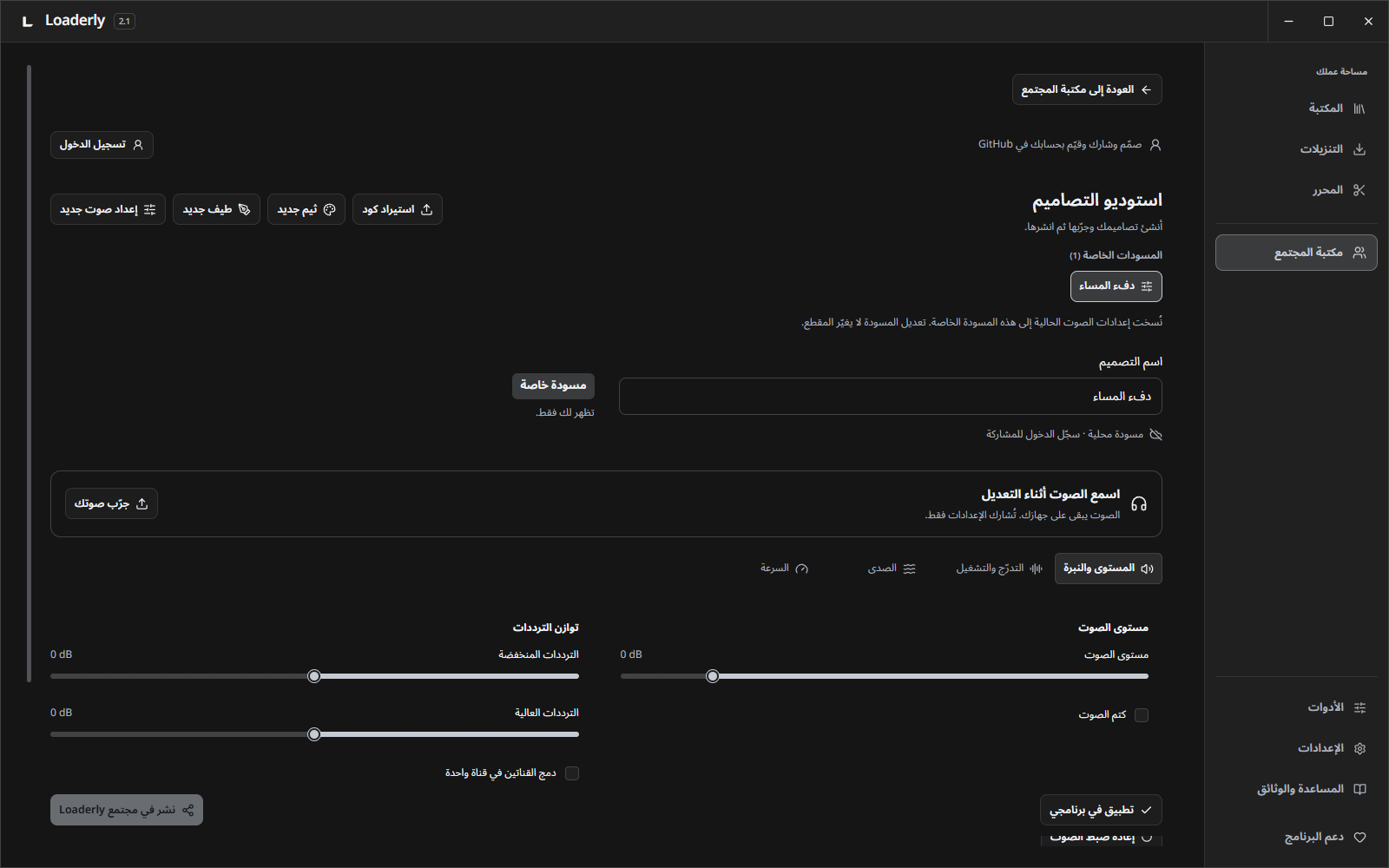Toggle كتم الصوت mute checkbox
Image resolution: width=1389 pixels, height=868 pixels.
click(x=1142, y=715)
